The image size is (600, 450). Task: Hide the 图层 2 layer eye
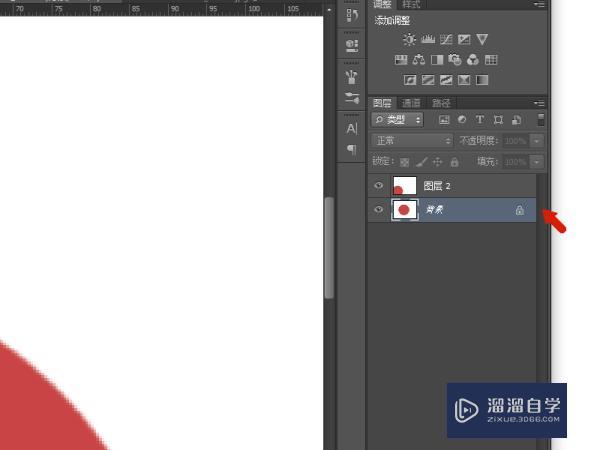click(378, 186)
